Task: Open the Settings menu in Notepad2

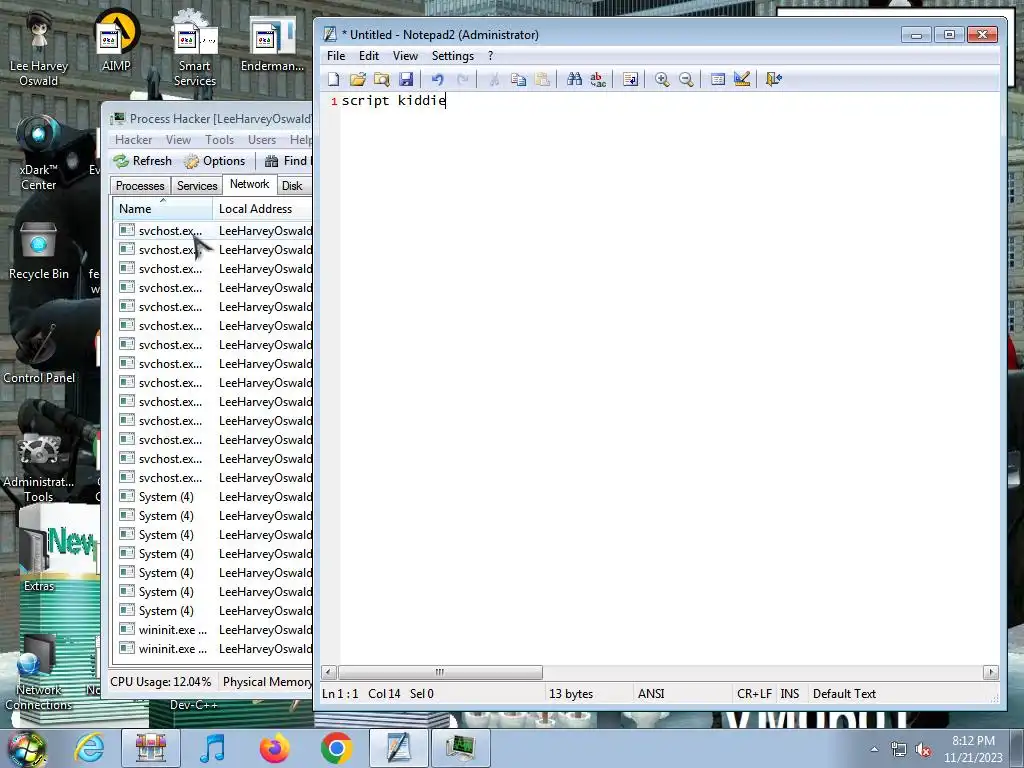Action: pos(453,56)
